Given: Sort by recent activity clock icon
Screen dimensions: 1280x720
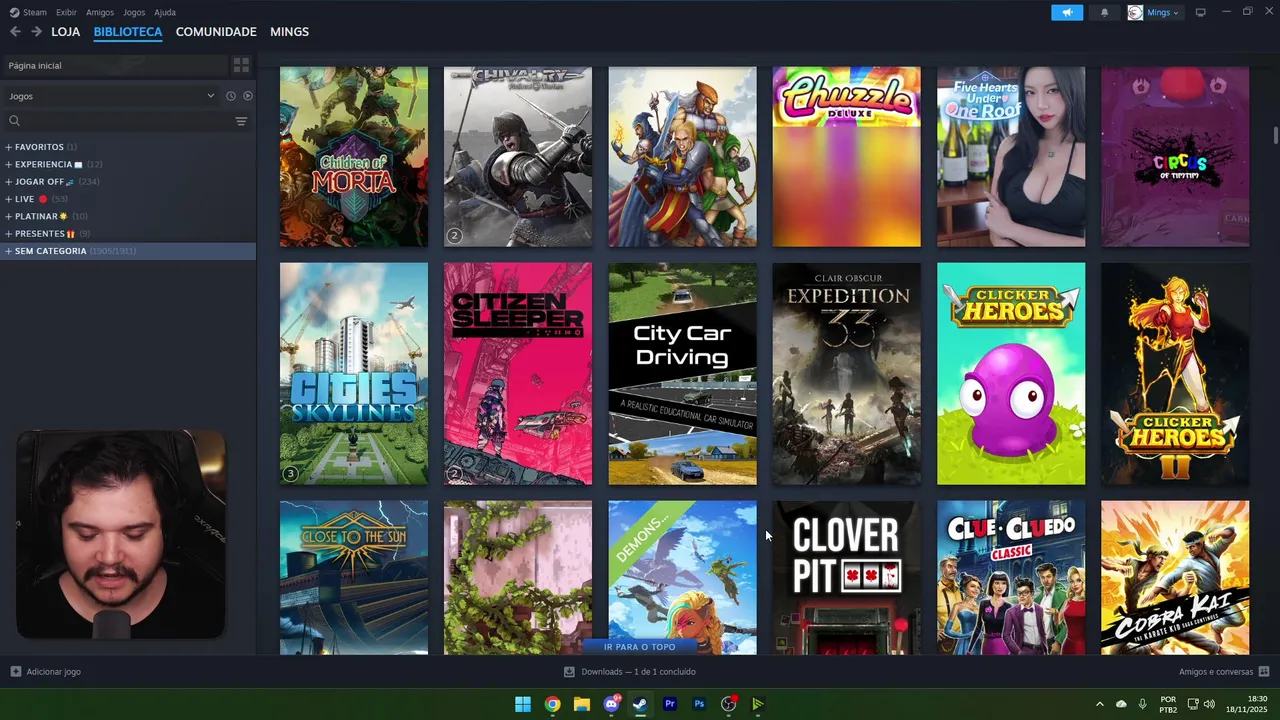Looking at the screenshot, I should (230, 96).
